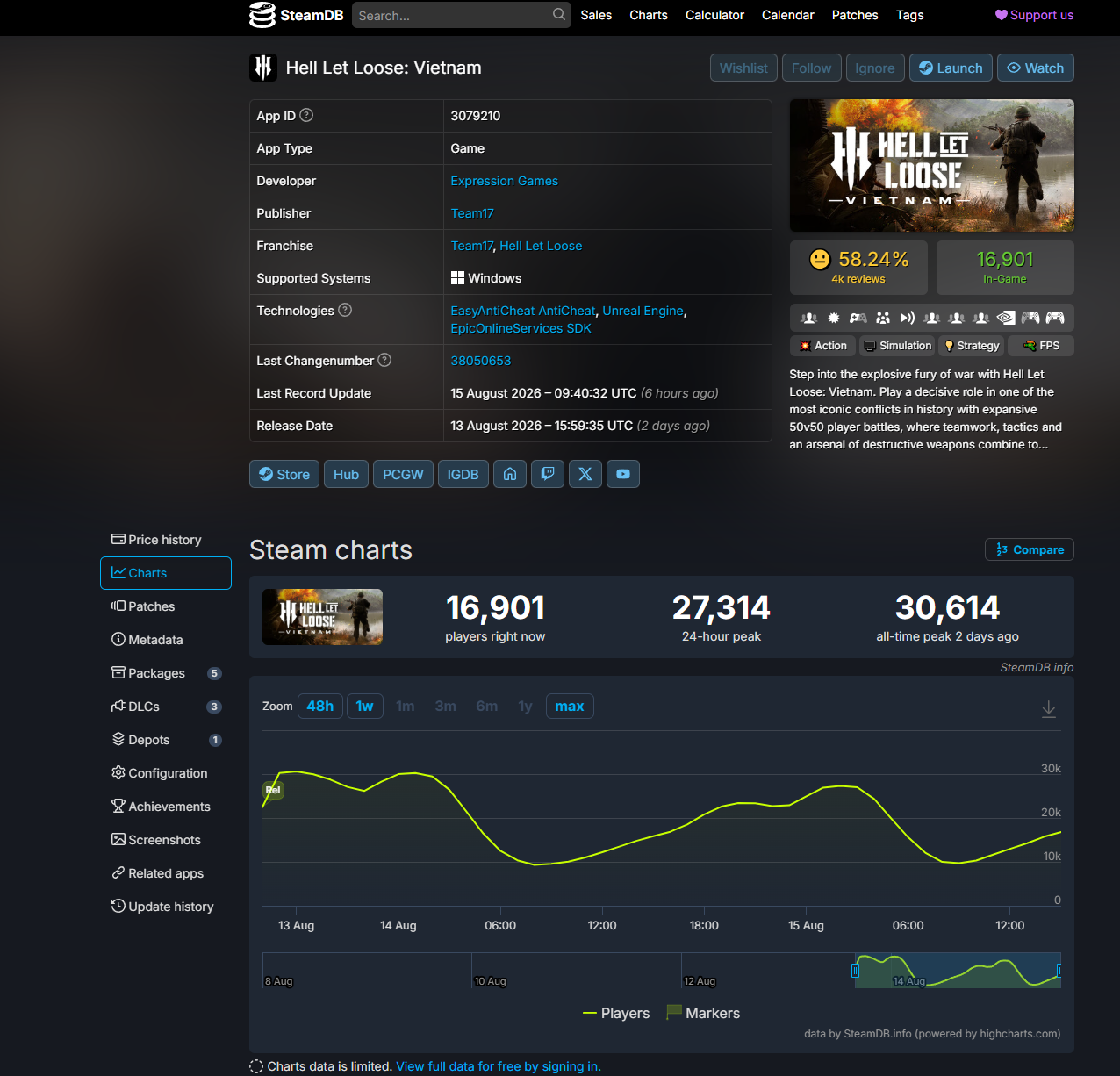Viewport: 1120px width, 1076px height.
Task: Click the Support us link
Action: 1034,15
